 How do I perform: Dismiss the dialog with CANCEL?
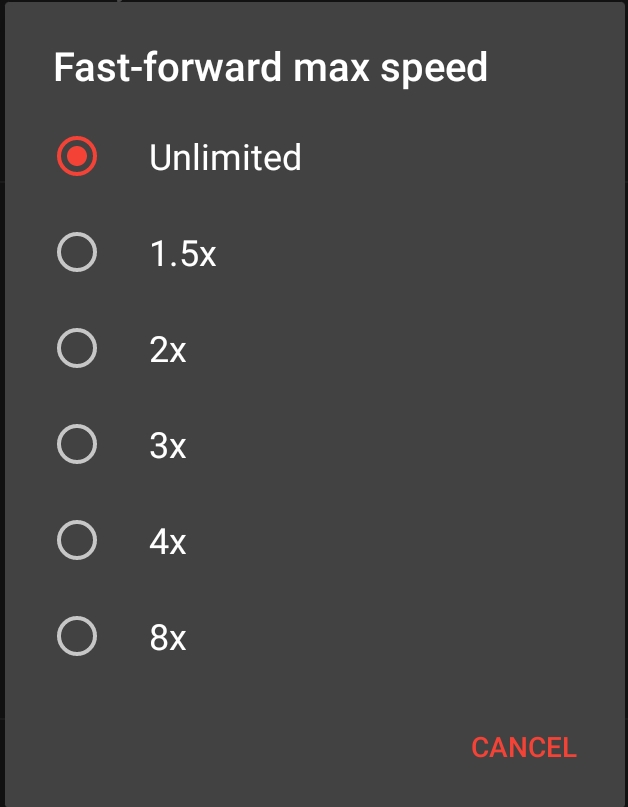522,747
